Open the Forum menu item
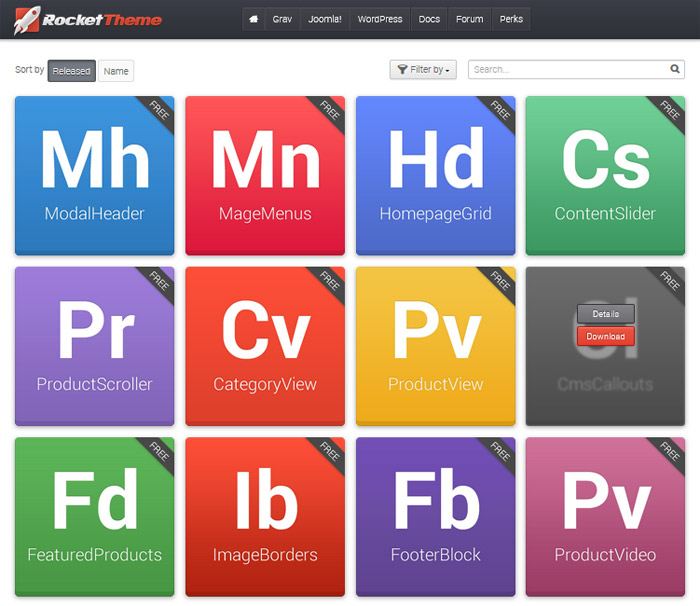 470,19
